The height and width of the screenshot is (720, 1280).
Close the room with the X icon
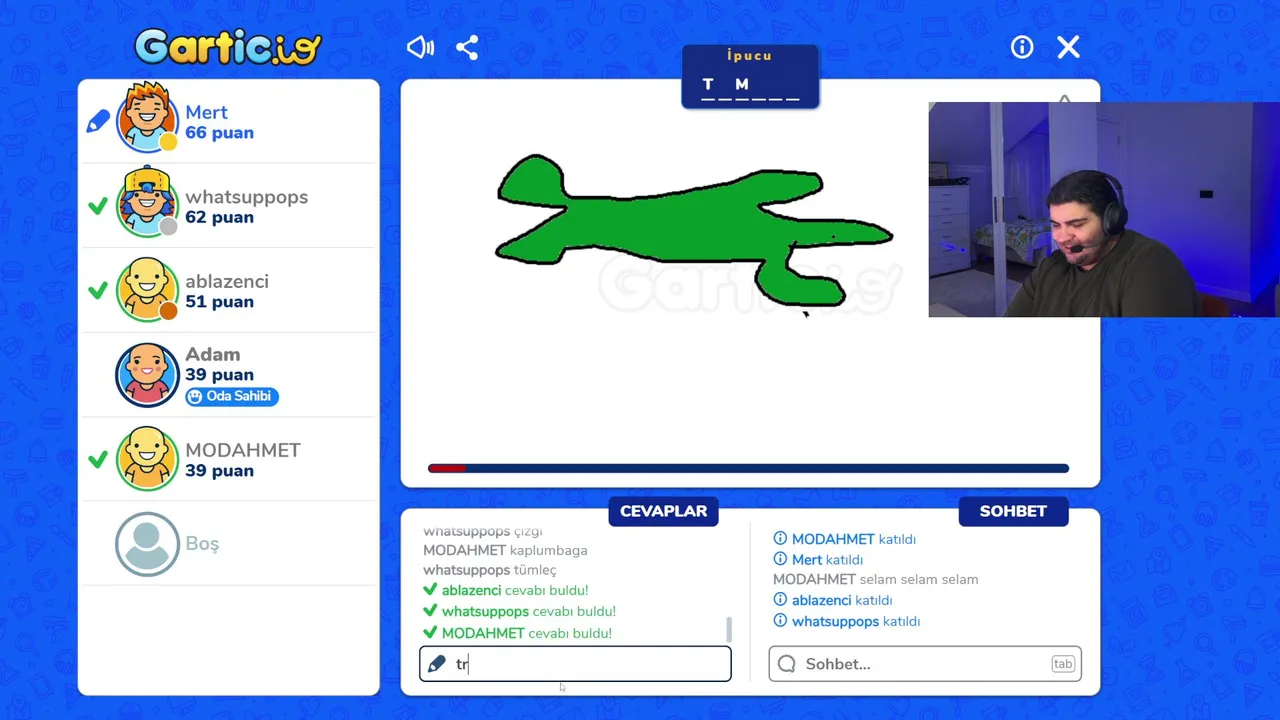pyautogui.click(x=1069, y=47)
